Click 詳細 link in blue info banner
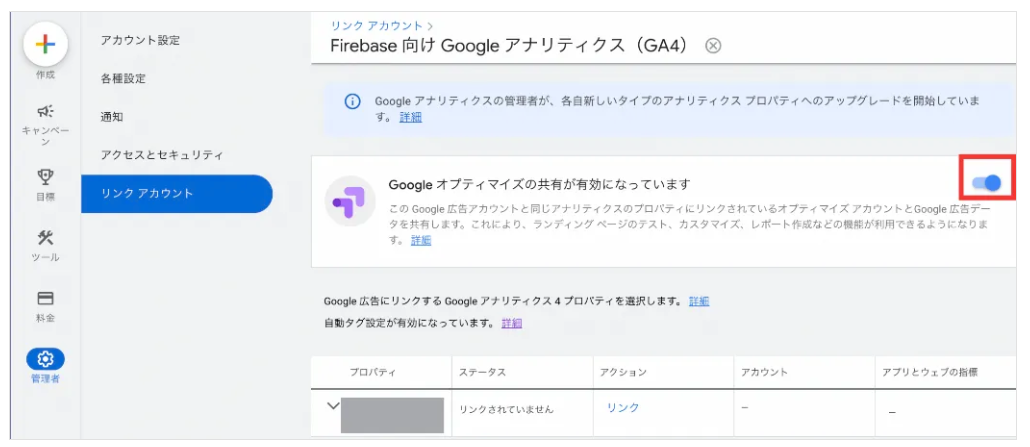This screenshot has height=447, width=1030. 410,117
